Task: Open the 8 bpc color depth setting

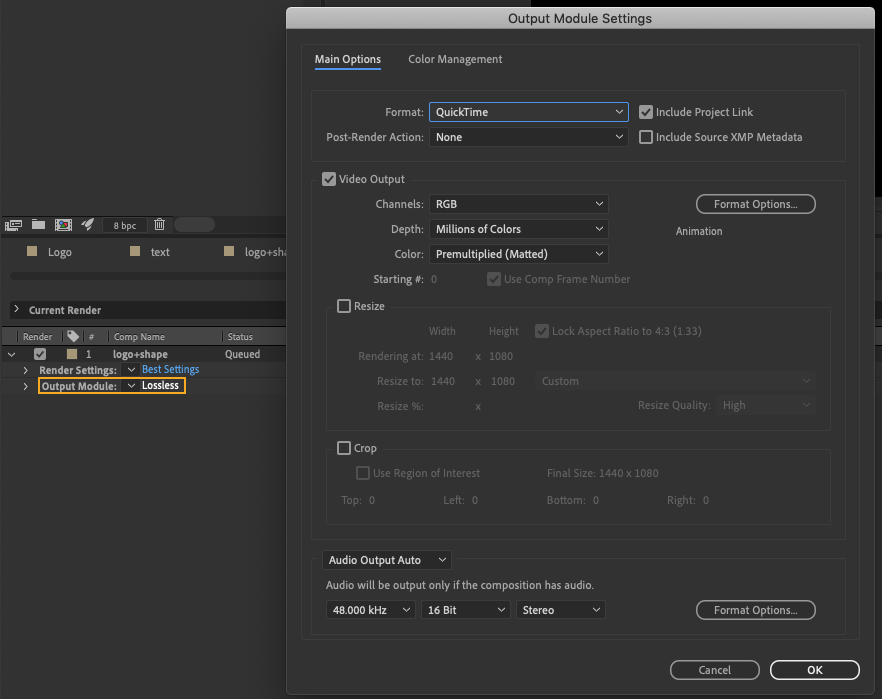Action: tap(125, 226)
